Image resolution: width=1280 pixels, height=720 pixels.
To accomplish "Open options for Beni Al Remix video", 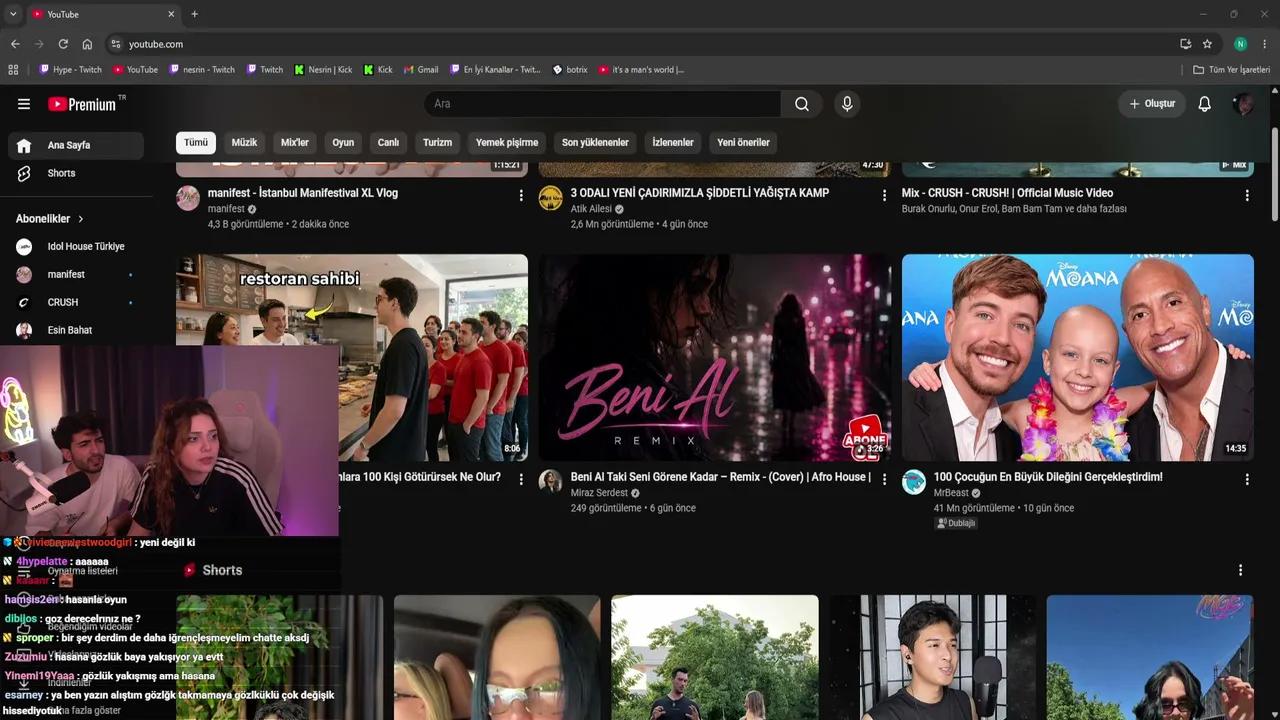I will (884, 480).
